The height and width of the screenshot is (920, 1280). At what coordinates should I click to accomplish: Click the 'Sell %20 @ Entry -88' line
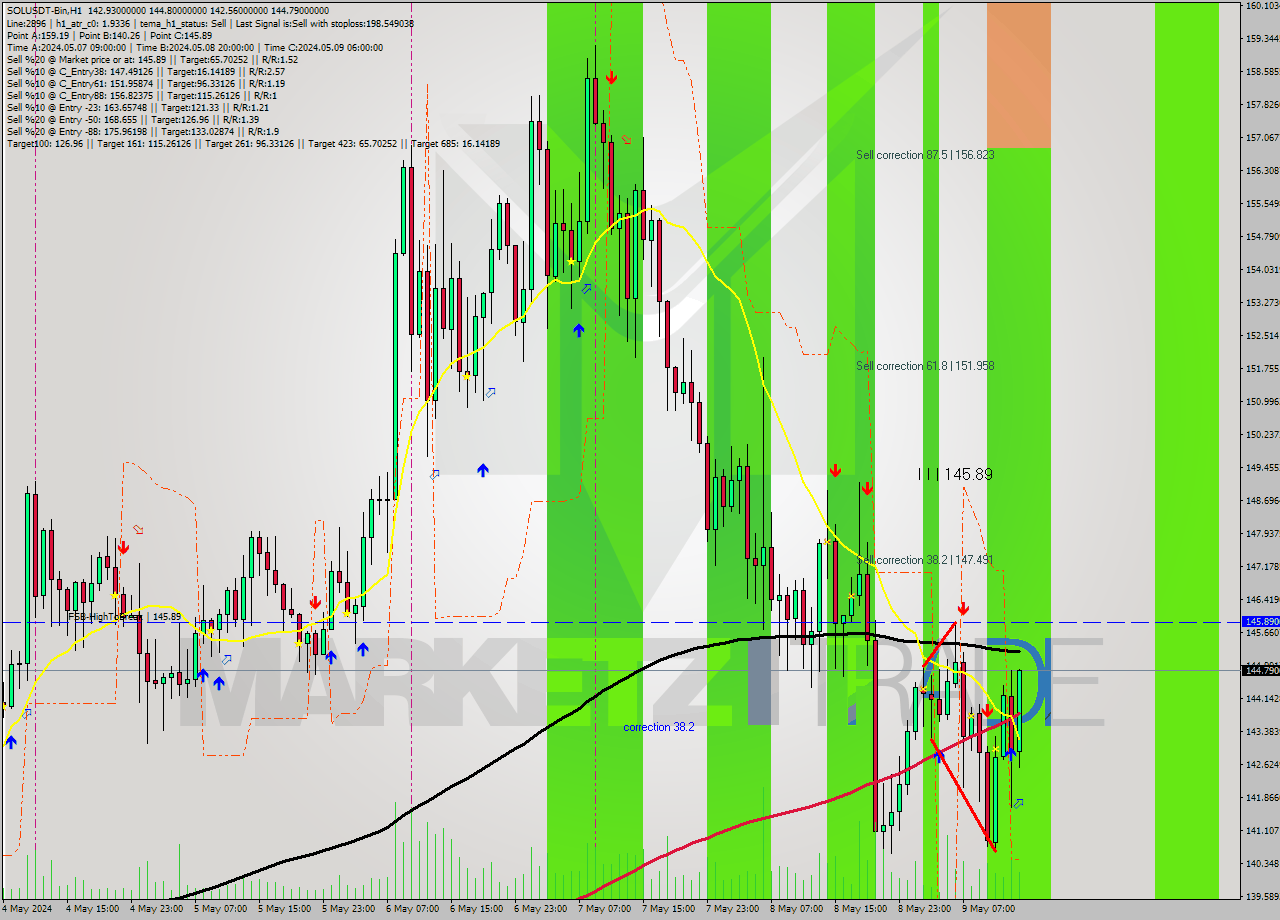[x=142, y=131]
